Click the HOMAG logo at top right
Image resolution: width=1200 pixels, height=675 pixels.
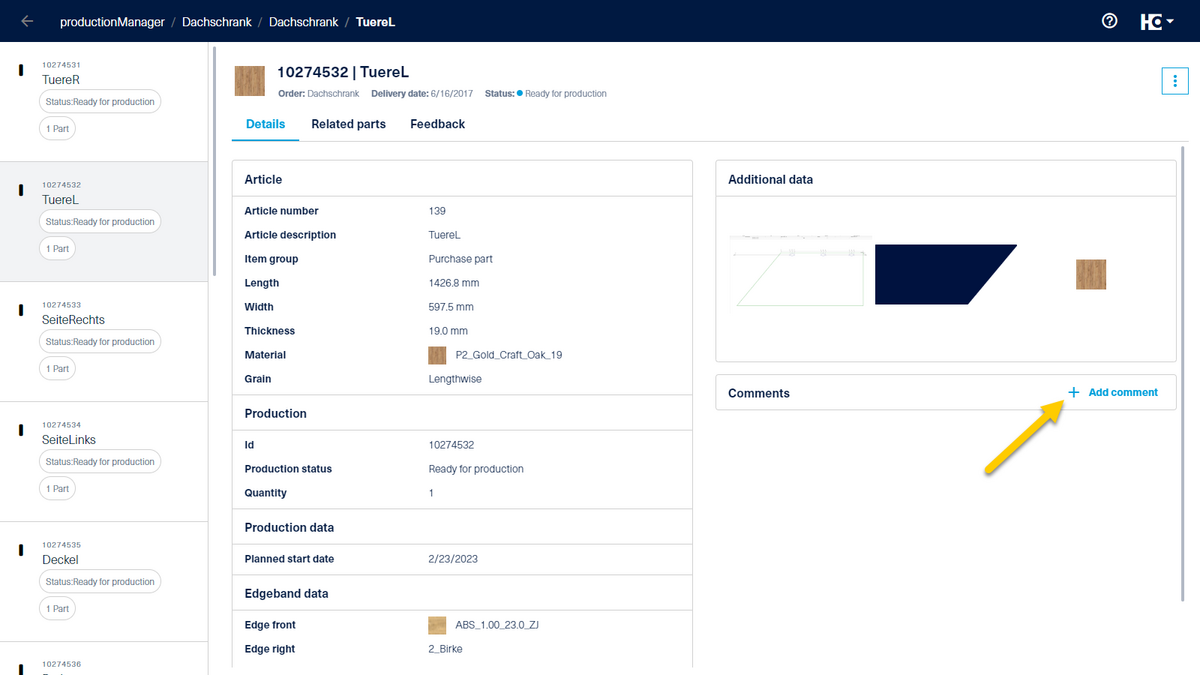click(1150, 20)
